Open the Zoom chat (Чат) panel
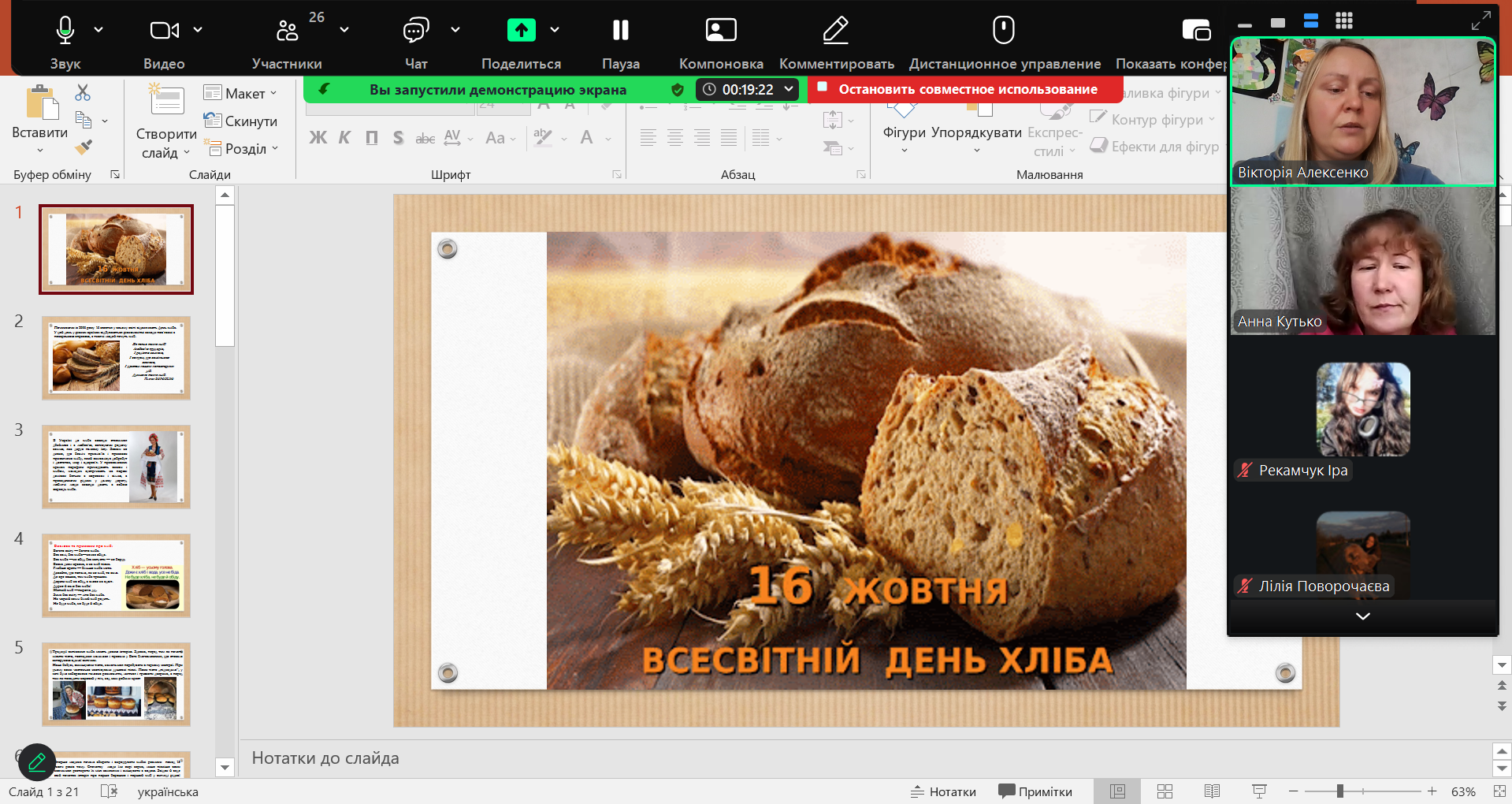Image resolution: width=1512 pixels, height=804 pixels. click(415, 31)
